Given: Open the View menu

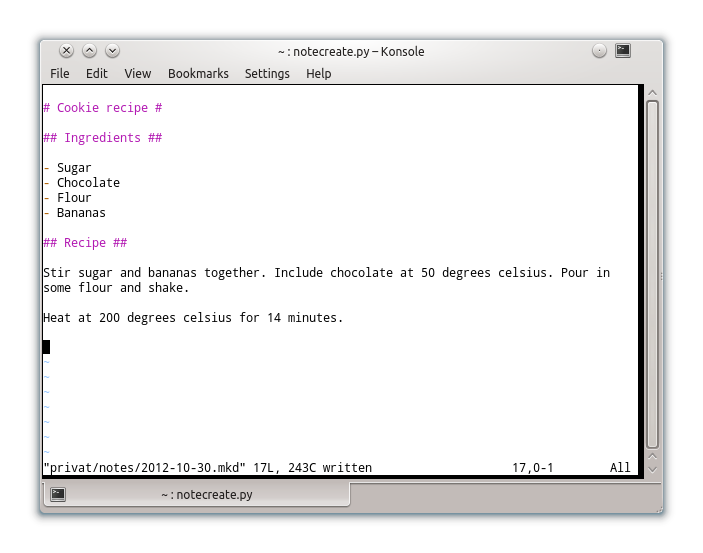Looking at the screenshot, I should pyautogui.click(x=138, y=74).
